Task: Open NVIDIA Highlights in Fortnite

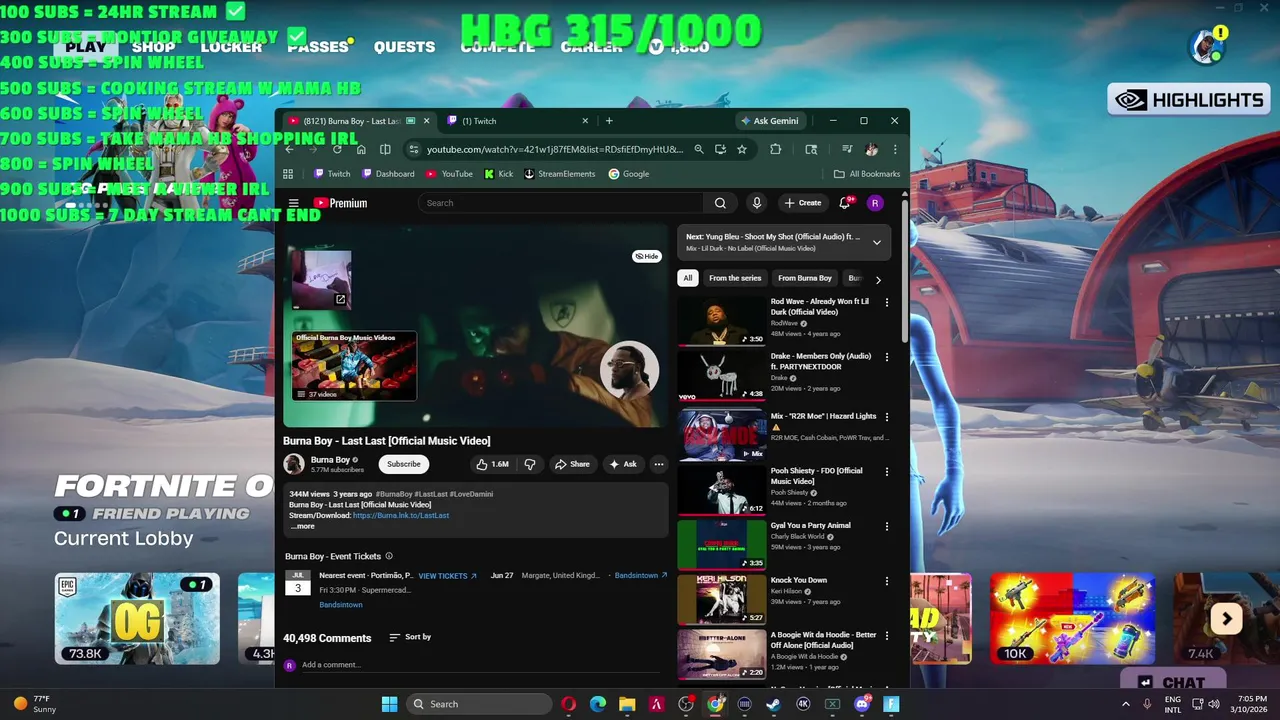Action: (x=1189, y=100)
